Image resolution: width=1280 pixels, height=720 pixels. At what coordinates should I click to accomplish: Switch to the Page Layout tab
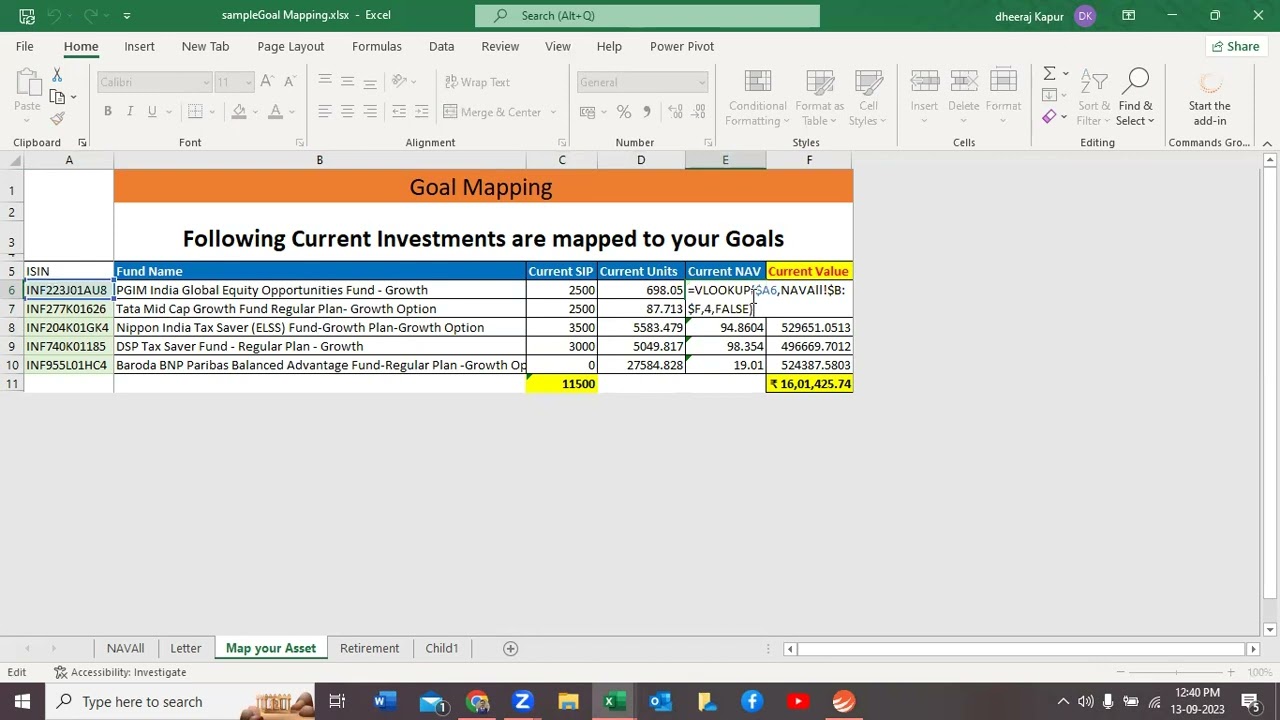click(x=290, y=46)
